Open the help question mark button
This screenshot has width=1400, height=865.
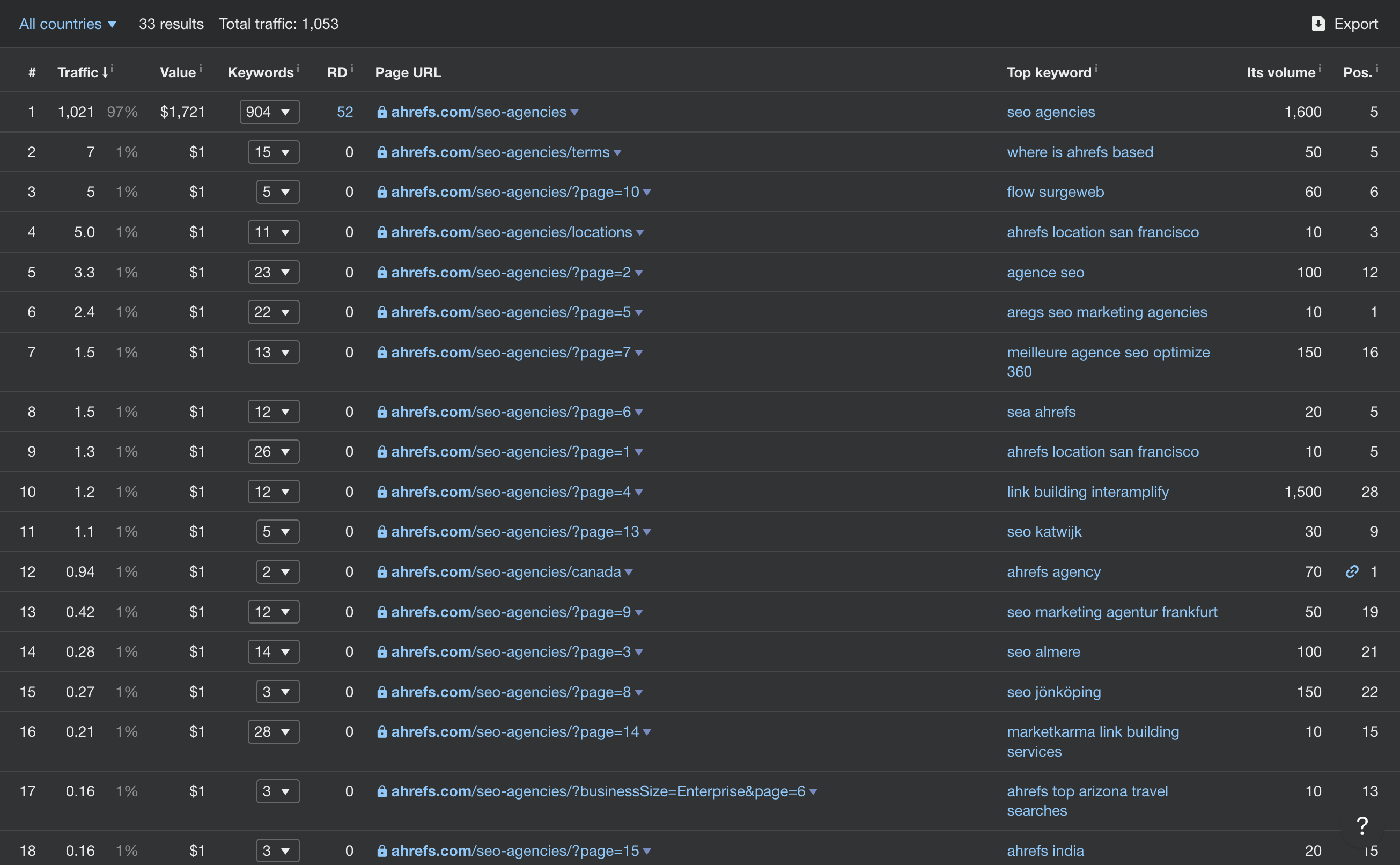click(x=1362, y=826)
